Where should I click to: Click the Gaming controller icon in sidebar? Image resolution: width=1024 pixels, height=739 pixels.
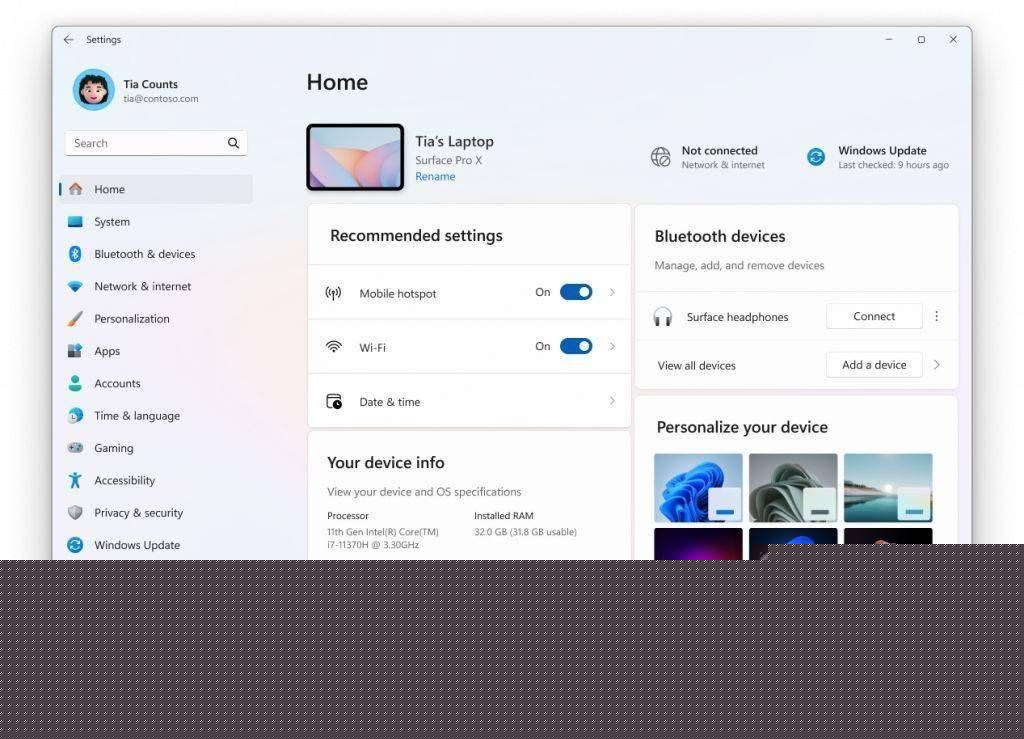[x=75, y=448]
